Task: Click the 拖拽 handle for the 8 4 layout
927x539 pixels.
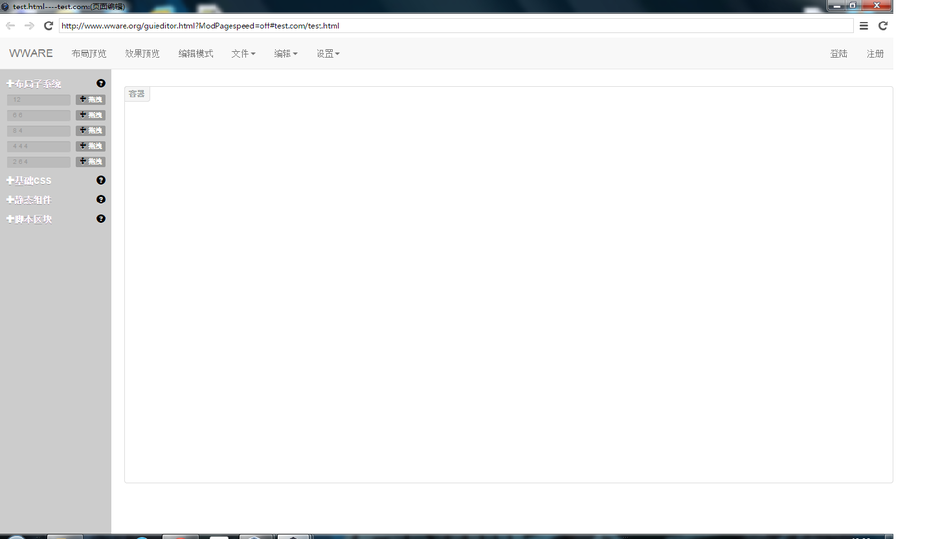Action: coord(90,131)
